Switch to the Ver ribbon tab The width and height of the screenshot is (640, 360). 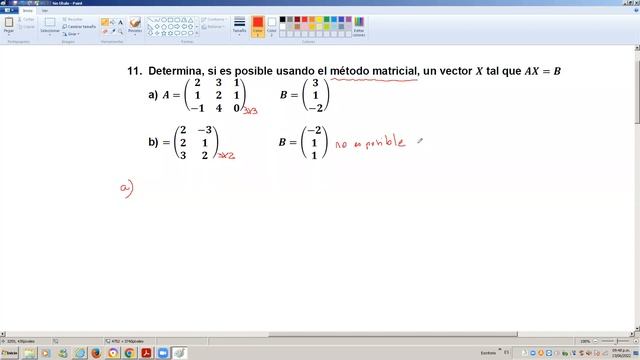(x=44, y=11)
